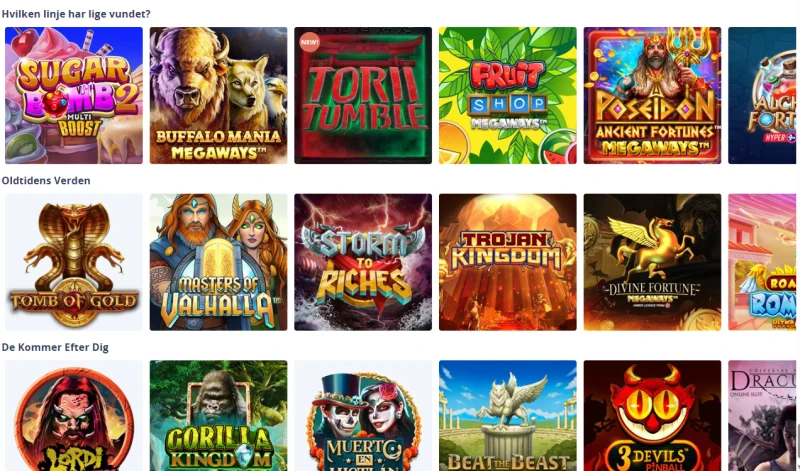Open Beat the Beast game
This screenshot has width=800, height=471.
[x=508, y=415]
